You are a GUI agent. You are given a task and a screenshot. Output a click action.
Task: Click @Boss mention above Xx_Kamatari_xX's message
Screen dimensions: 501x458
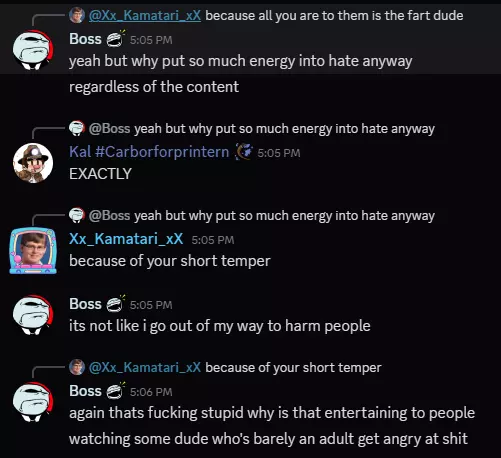coord(109,215)
